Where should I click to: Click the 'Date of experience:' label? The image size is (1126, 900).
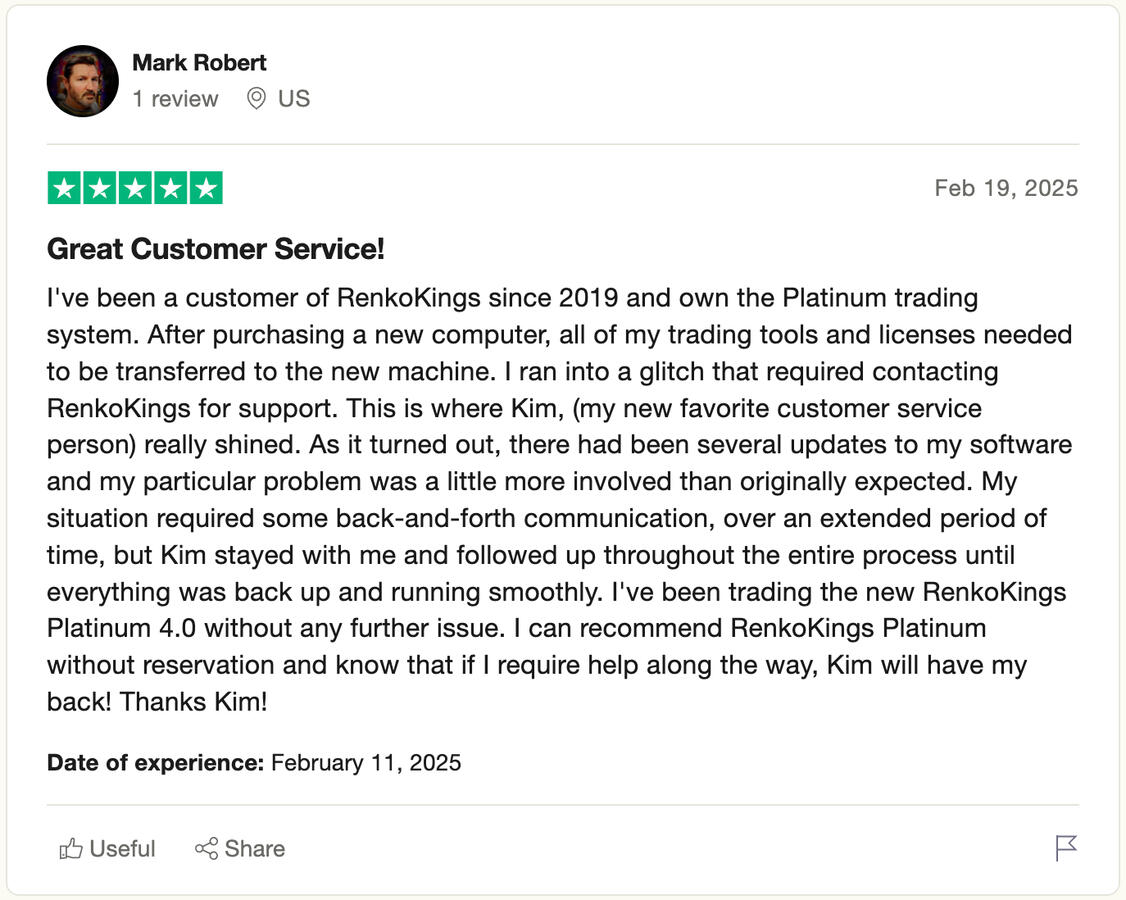point(155,763)
